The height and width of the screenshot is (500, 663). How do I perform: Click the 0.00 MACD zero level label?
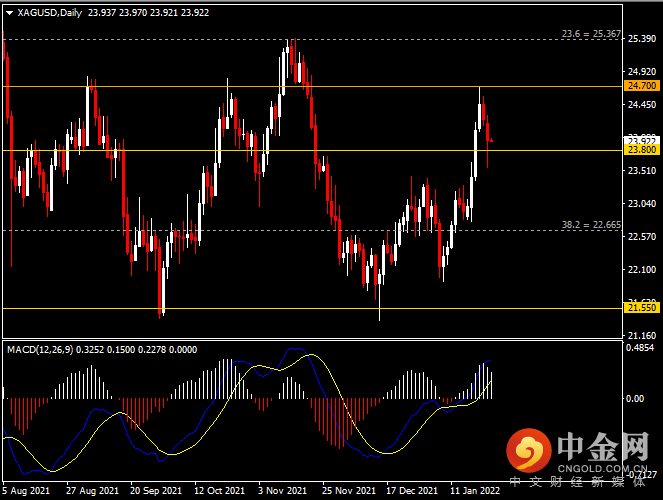click(635, 398)
